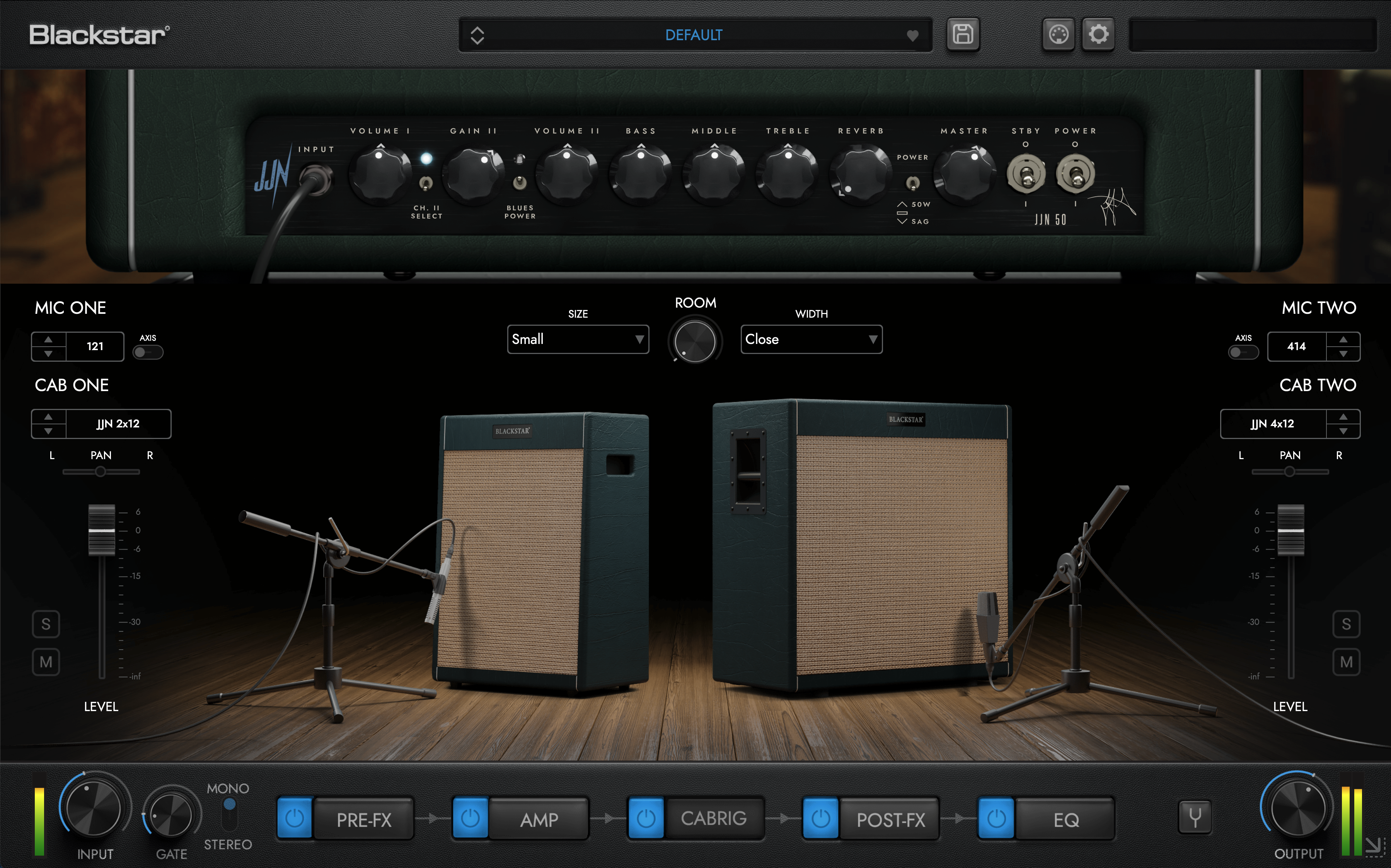Step Cab Two selection up arrow

click(x=1343, y=417)
